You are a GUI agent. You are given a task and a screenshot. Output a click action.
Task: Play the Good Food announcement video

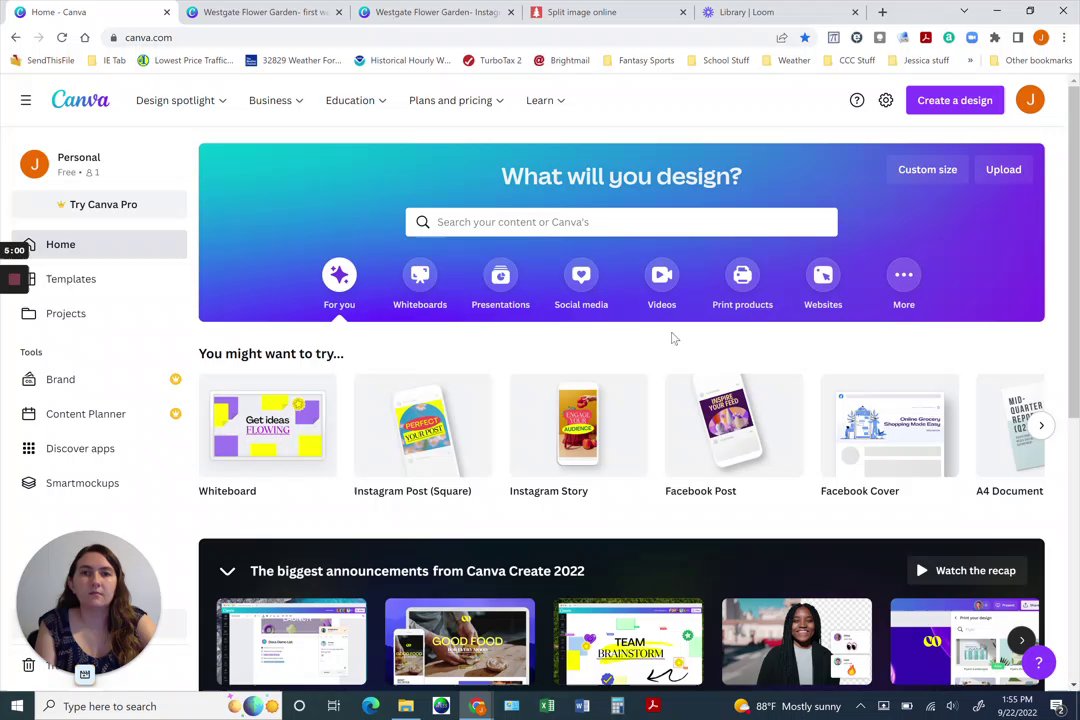pos(460,641)
